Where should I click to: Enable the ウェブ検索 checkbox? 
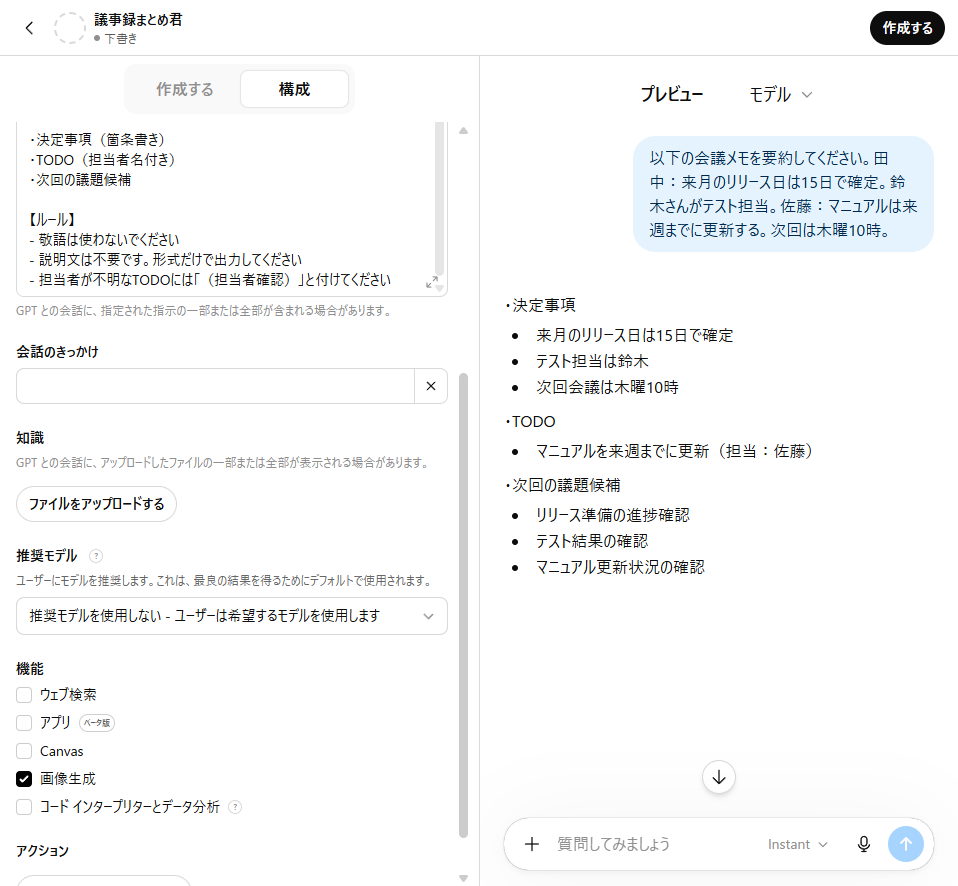[24, 695]
